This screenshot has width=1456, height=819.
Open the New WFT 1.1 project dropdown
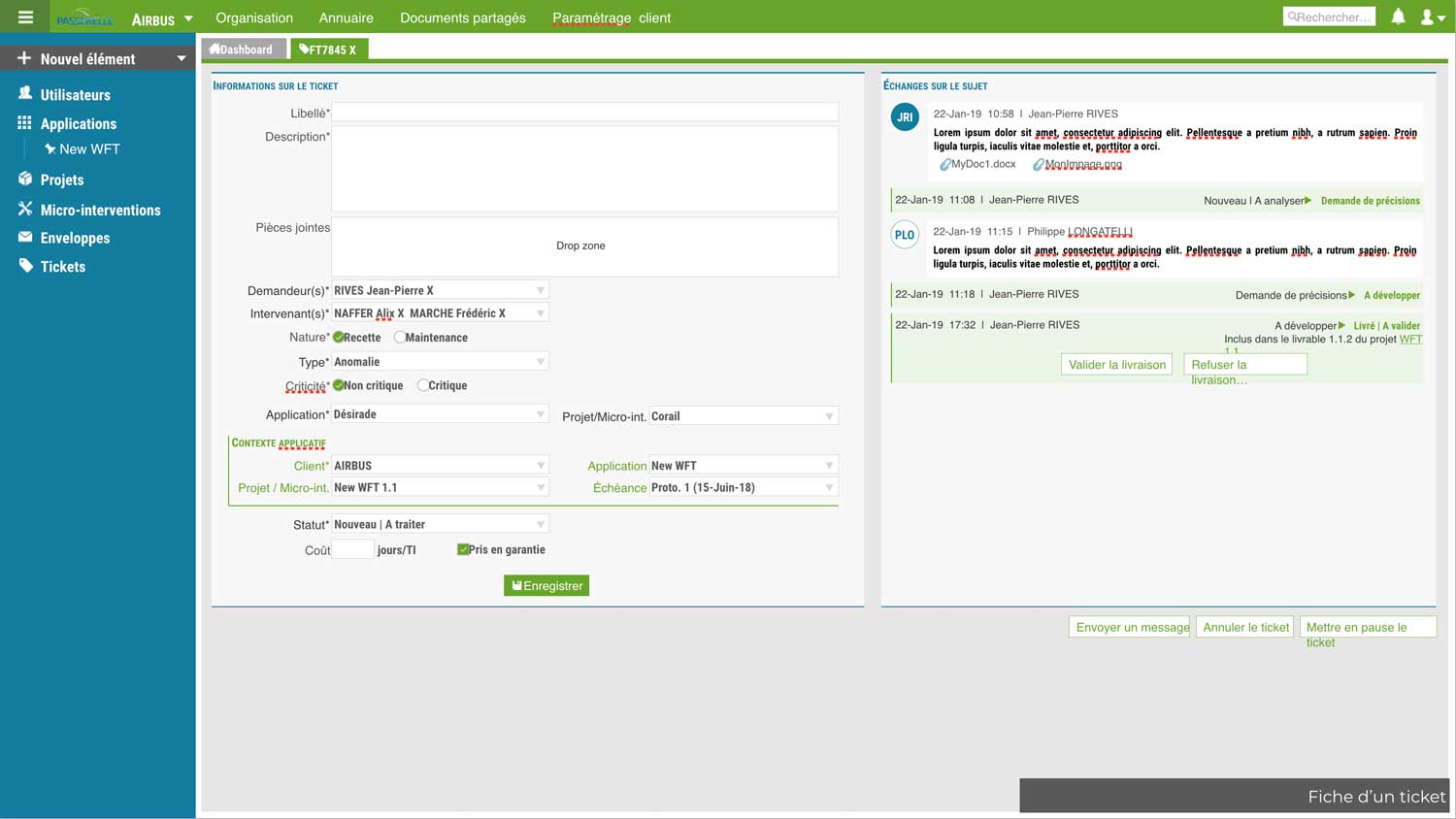[440, 487]
